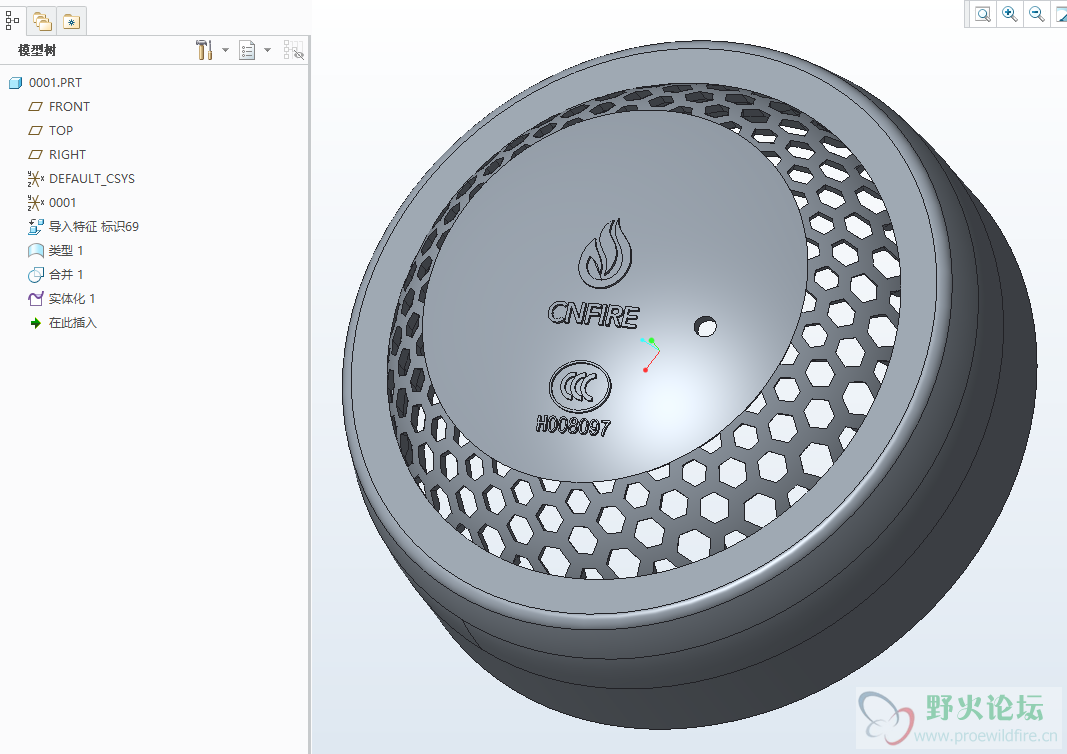The width and height of the screenshot is (1067, 754).
Task: Click the CCC mark on the model
Action: coord(580,387)
